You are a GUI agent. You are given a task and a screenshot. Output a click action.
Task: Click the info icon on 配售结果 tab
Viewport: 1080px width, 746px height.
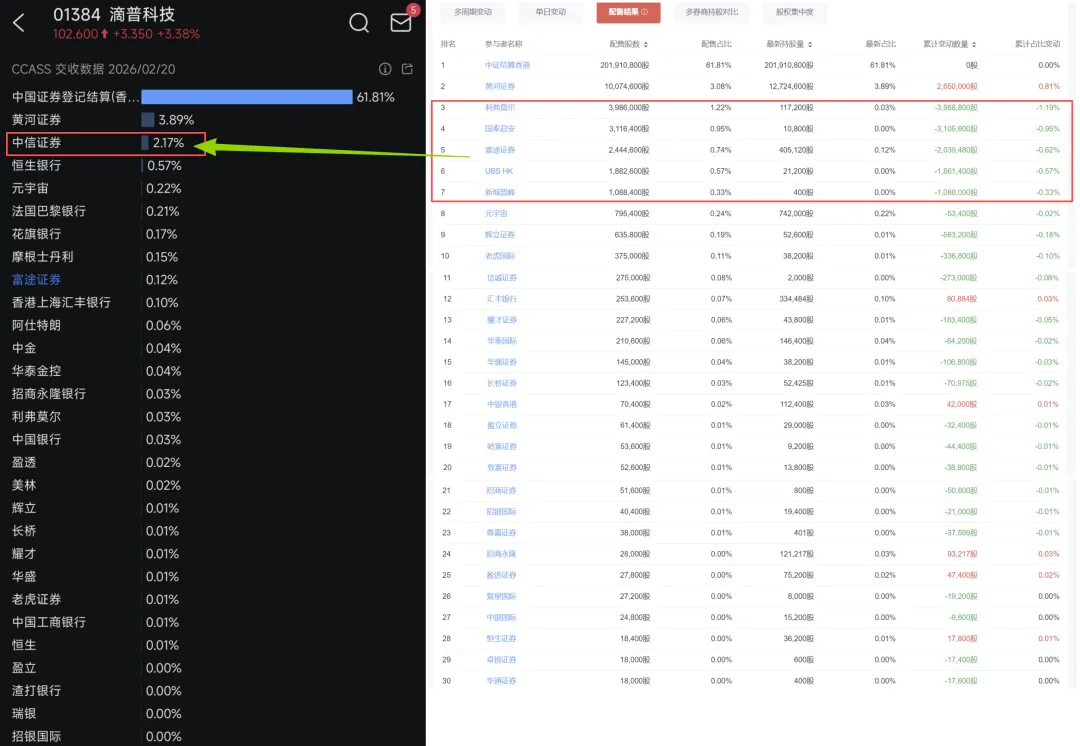click(x=645, y=12)
